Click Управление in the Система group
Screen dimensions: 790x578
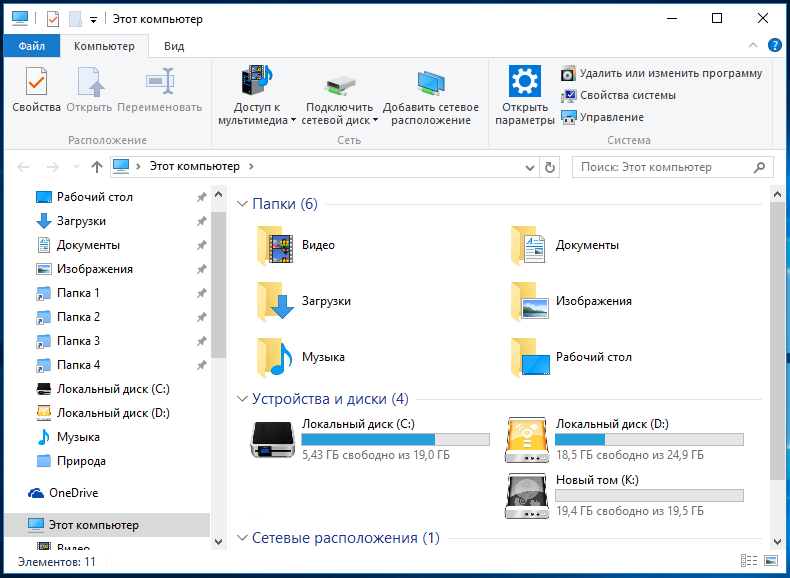(x=603, y=117)
